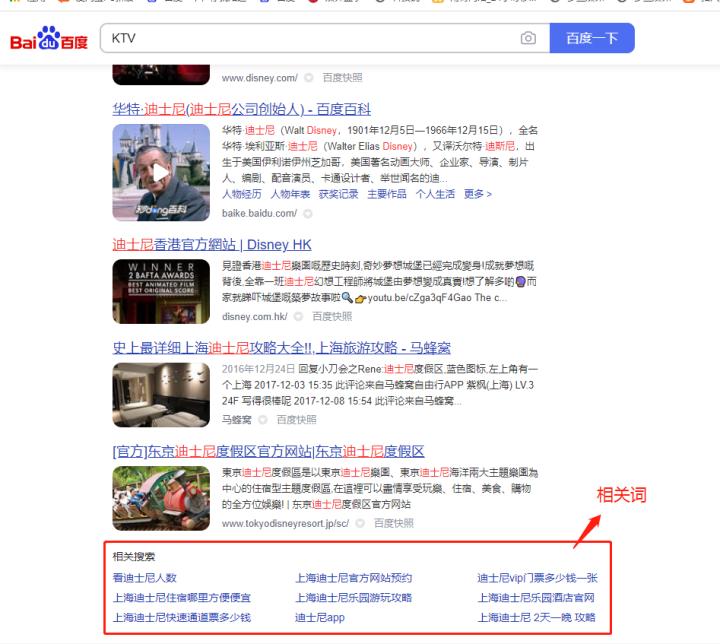The image size is (720, 644).
Task: Focus the search box containing KTV
Action: (x=325, y=38)
